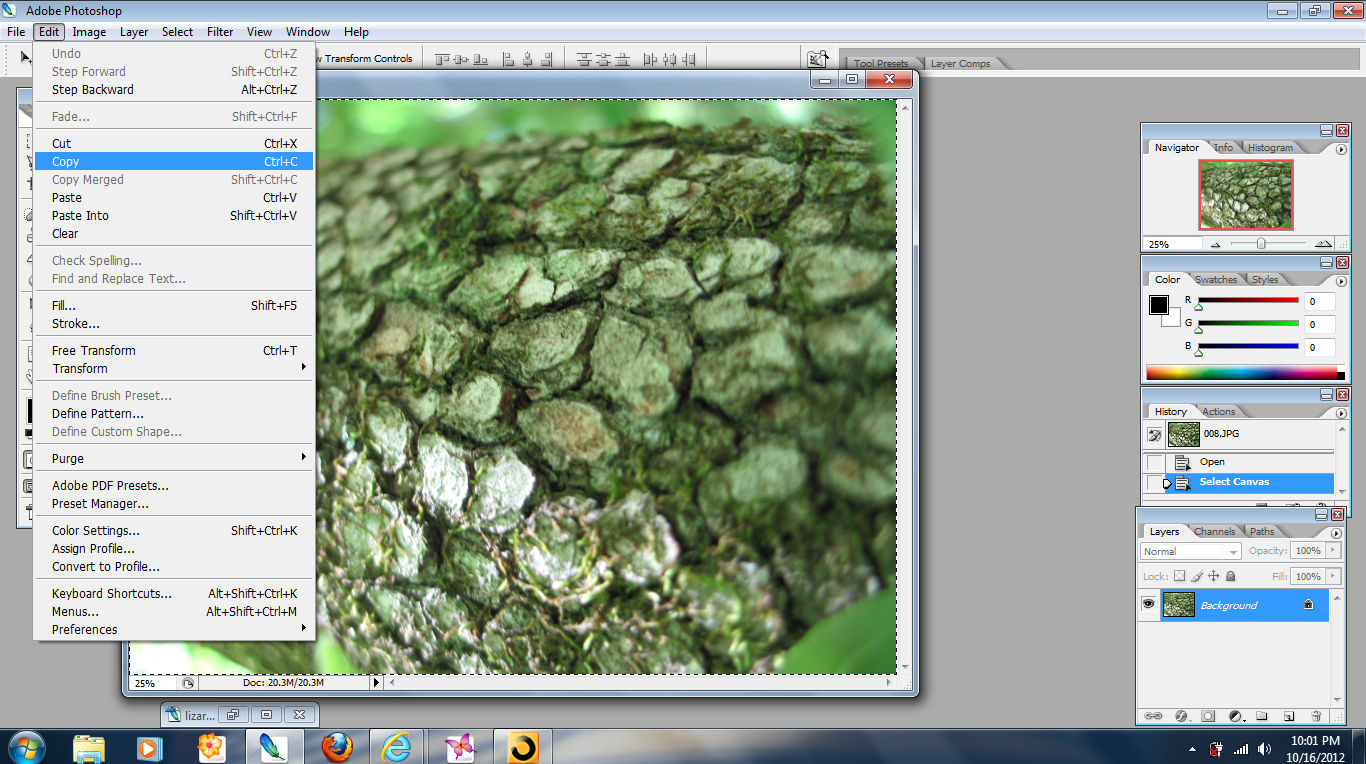The image size is (1366, 764).
Task: Click the delete layer trash icon
Action: click(1316, 716)
